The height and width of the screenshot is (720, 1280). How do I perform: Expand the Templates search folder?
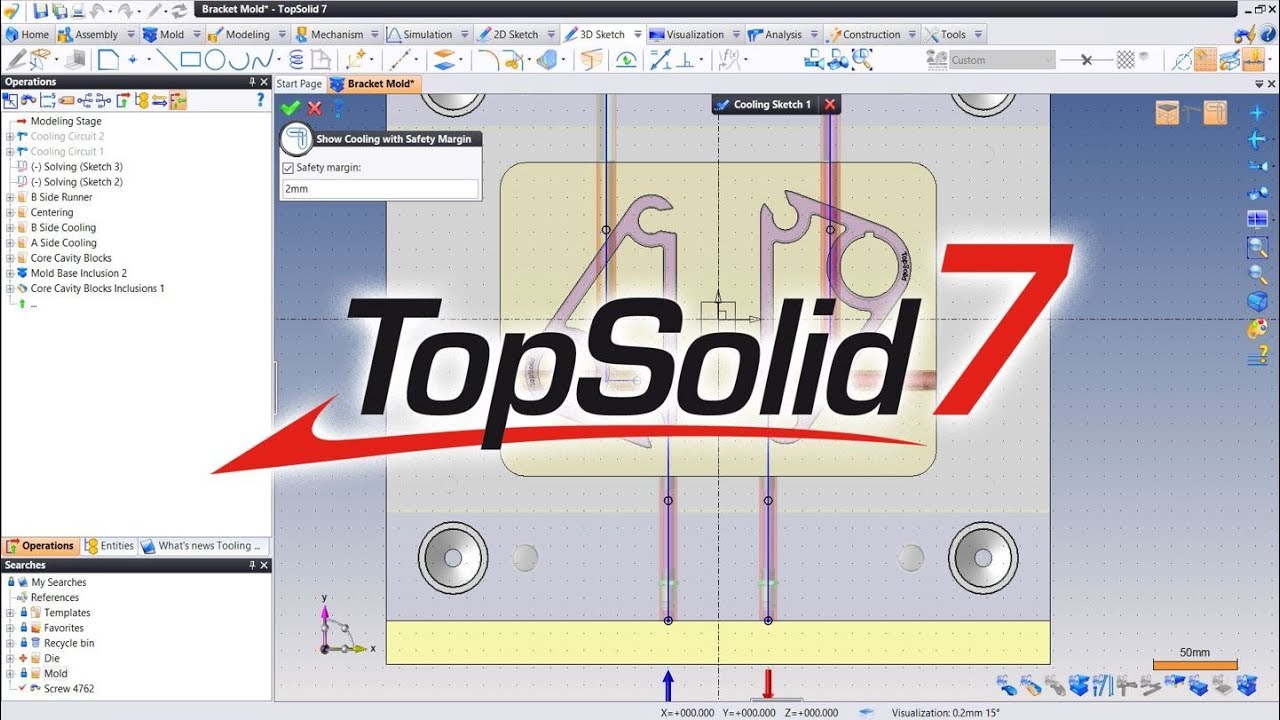coord(10,613)
